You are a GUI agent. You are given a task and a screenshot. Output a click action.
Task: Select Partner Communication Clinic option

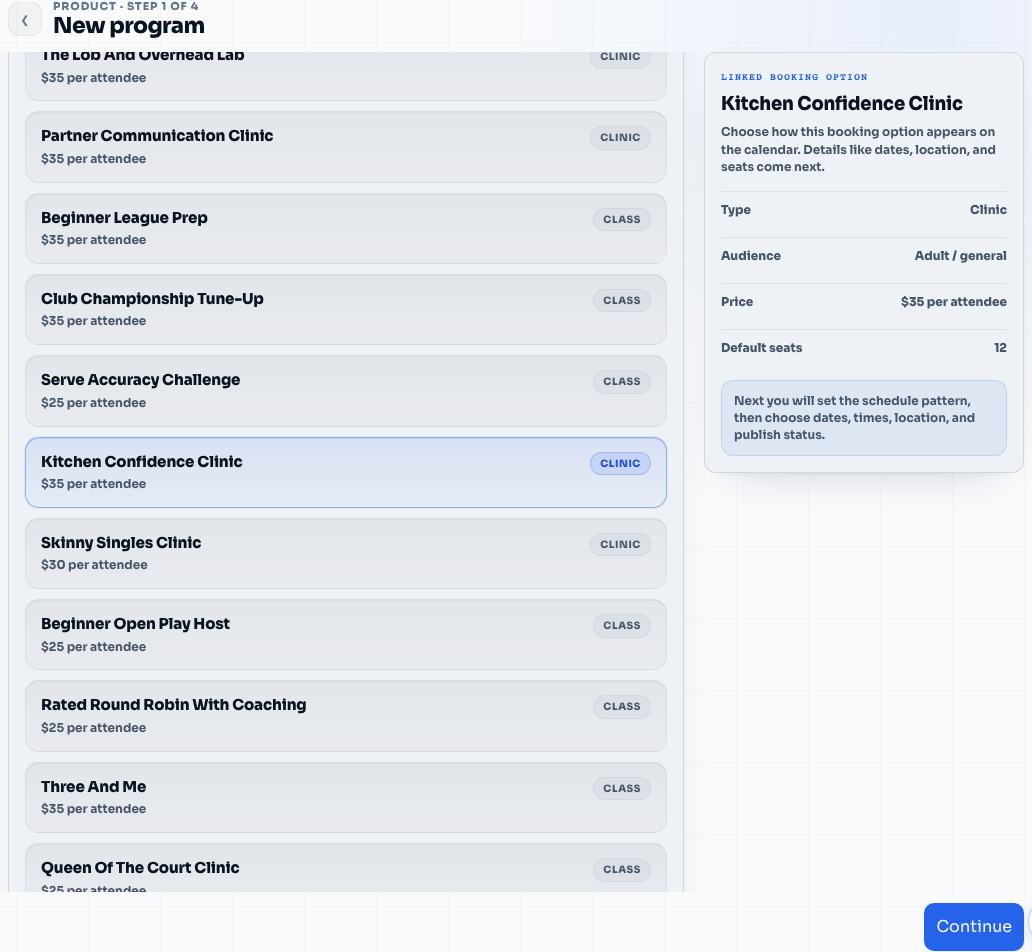click(346, 147)
